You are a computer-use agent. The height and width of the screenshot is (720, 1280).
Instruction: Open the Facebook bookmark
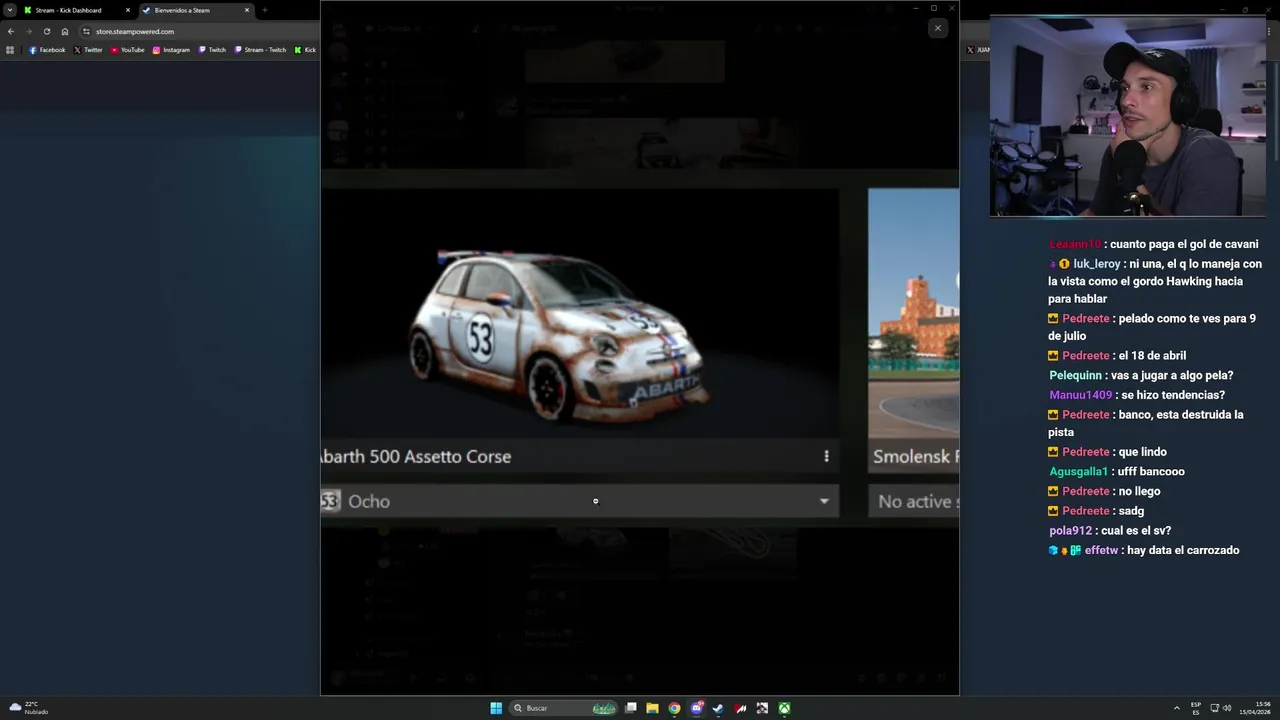(47, 50)
